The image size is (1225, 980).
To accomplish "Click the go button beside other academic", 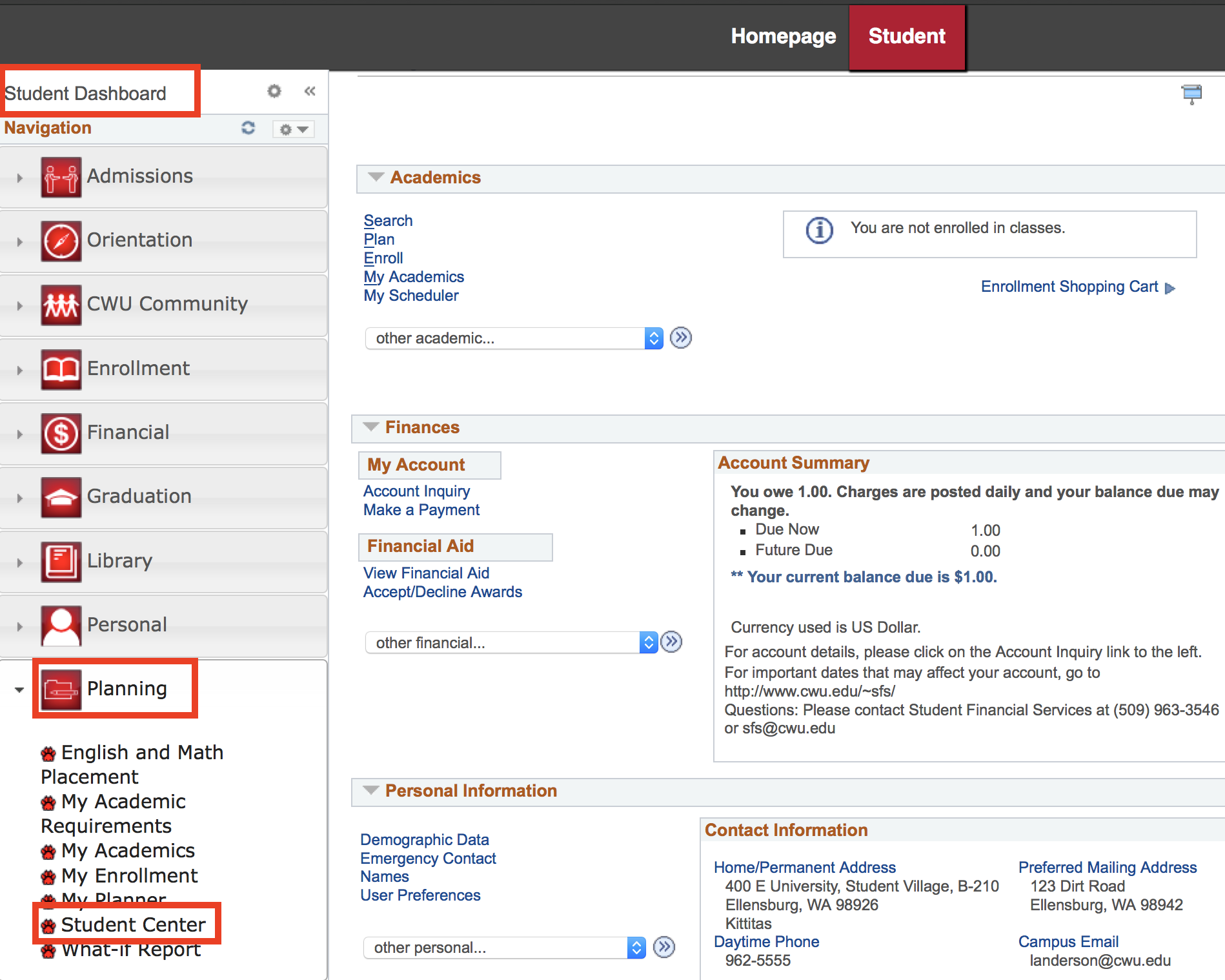I will point(680,338).
